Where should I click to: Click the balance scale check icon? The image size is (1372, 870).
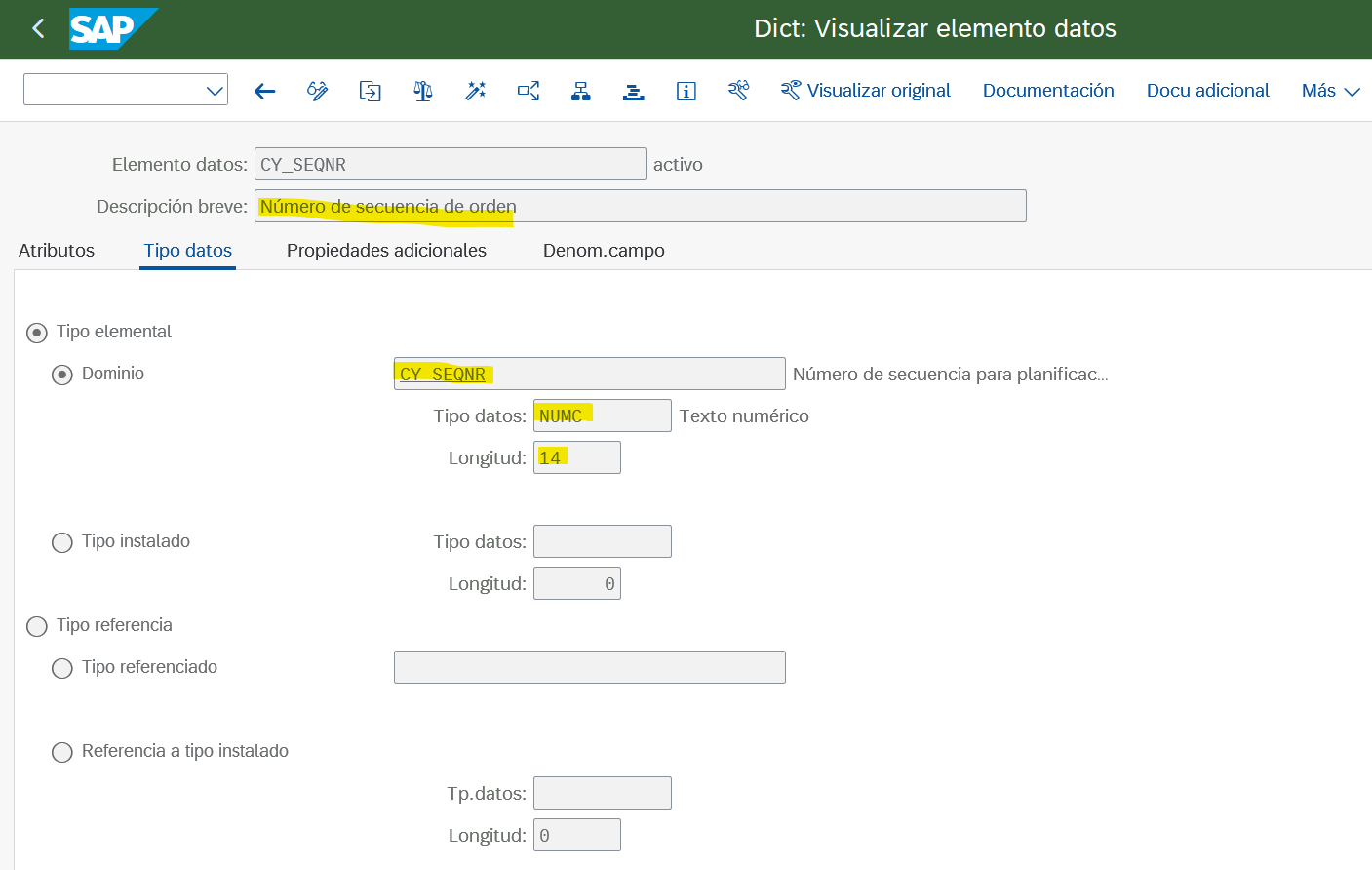pyautogui.click(x=422, y=91)
